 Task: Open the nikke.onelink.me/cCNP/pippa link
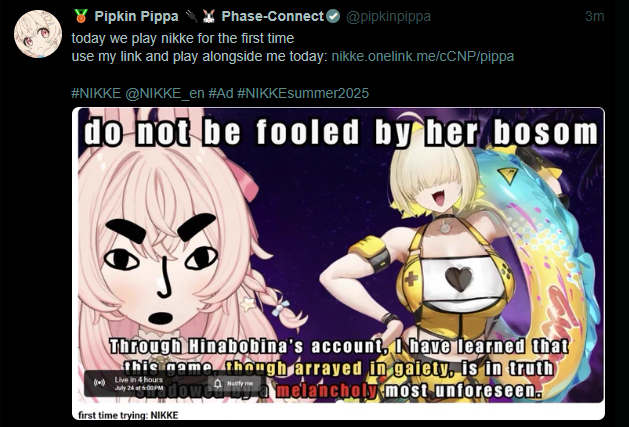423,56
